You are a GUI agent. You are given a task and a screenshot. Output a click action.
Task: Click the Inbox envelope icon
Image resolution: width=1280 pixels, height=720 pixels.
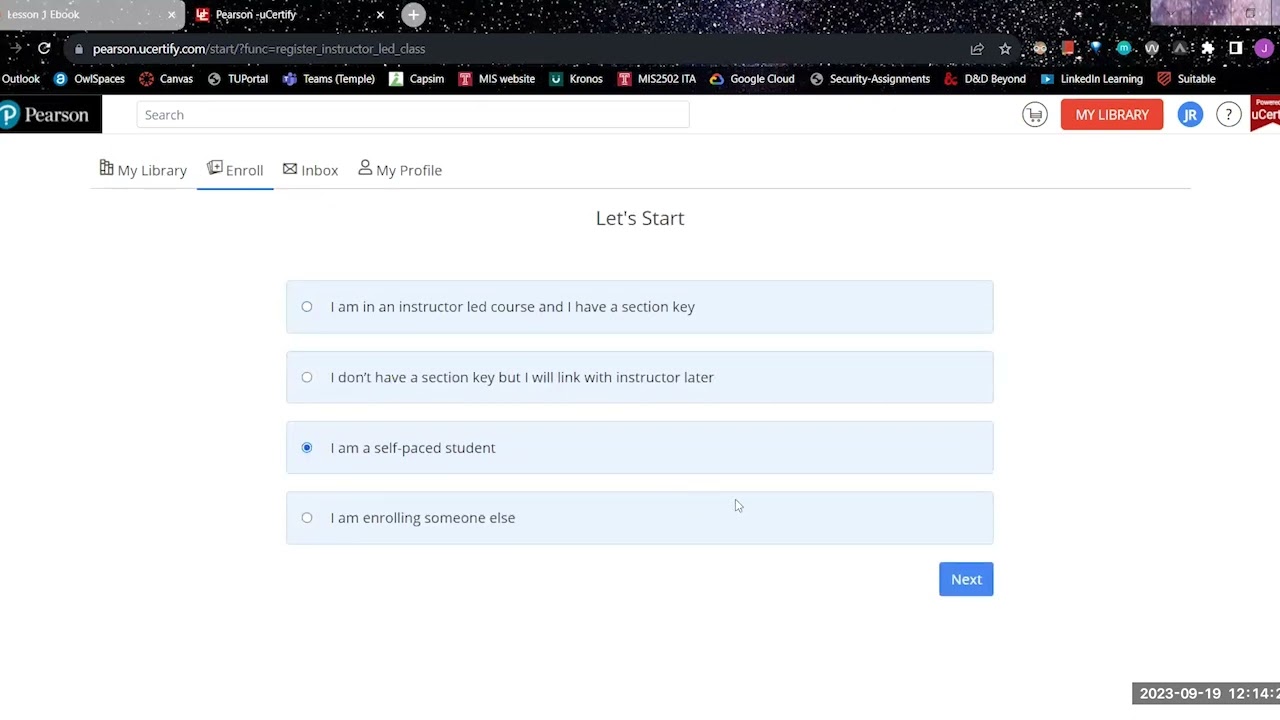(290, 169)
